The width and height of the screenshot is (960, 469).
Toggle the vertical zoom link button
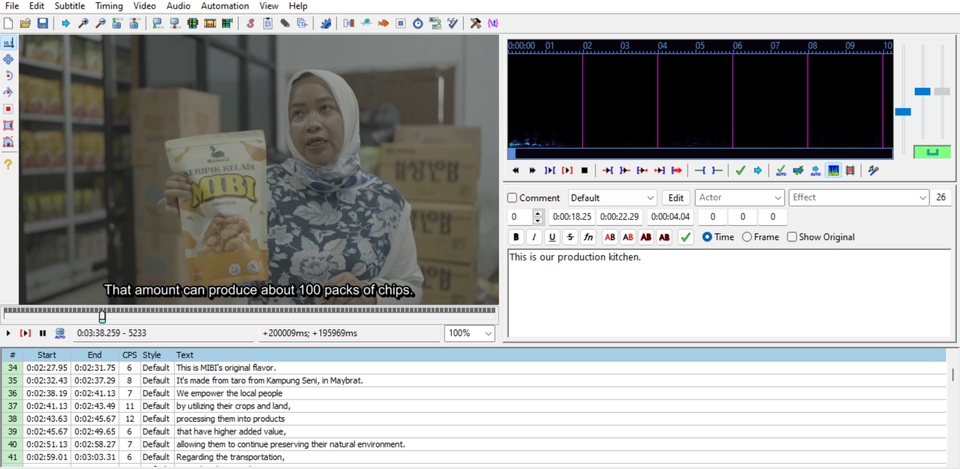[932, 151]
